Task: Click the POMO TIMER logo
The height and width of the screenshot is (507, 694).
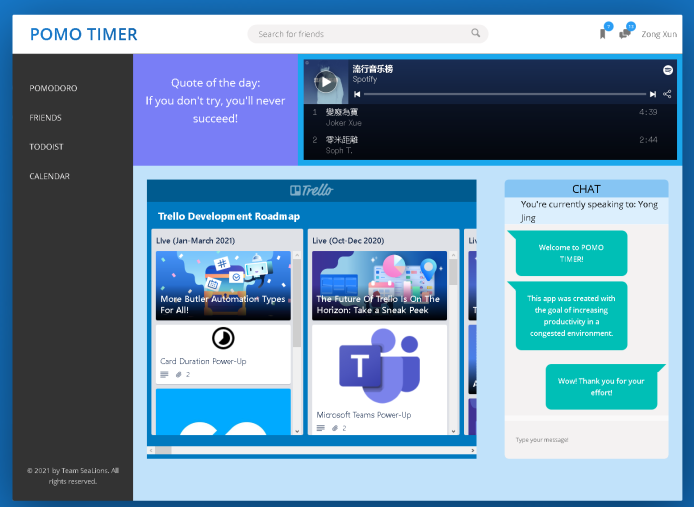Action: click(84, 35)
